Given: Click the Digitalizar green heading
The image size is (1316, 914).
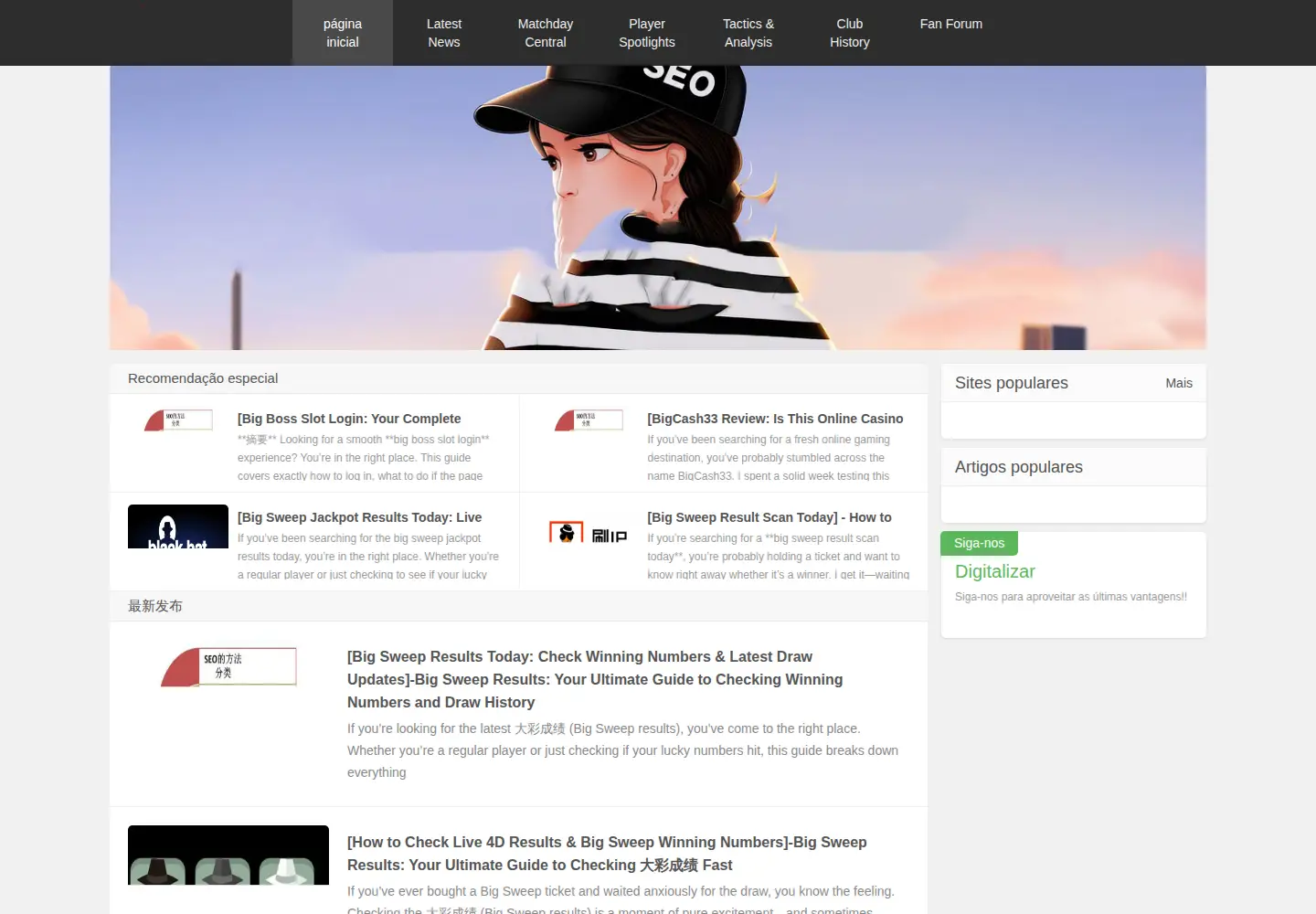Looking at the screenshot, I should (x=995, y=571).
